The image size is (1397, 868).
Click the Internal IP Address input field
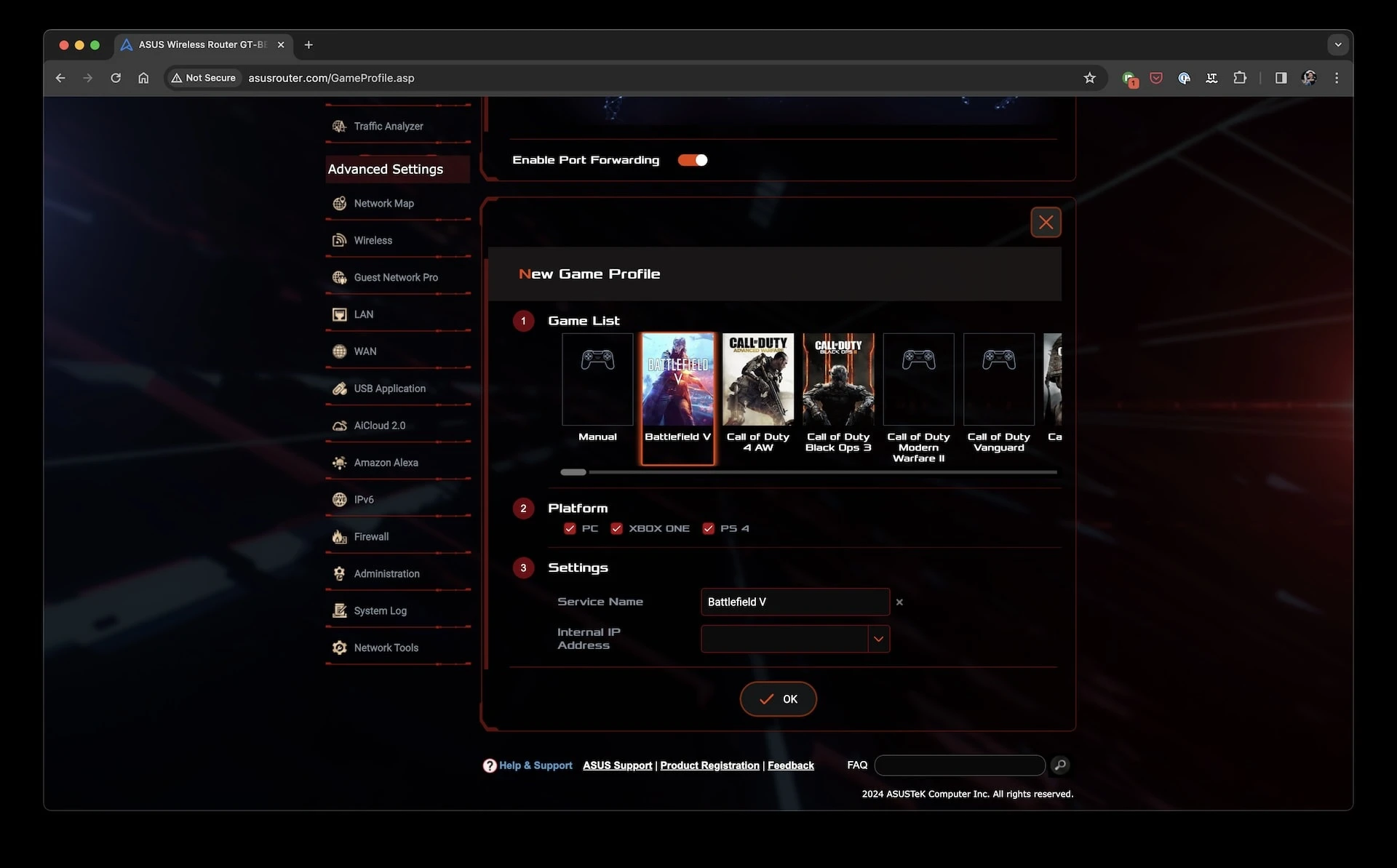[x=784, y=639]
